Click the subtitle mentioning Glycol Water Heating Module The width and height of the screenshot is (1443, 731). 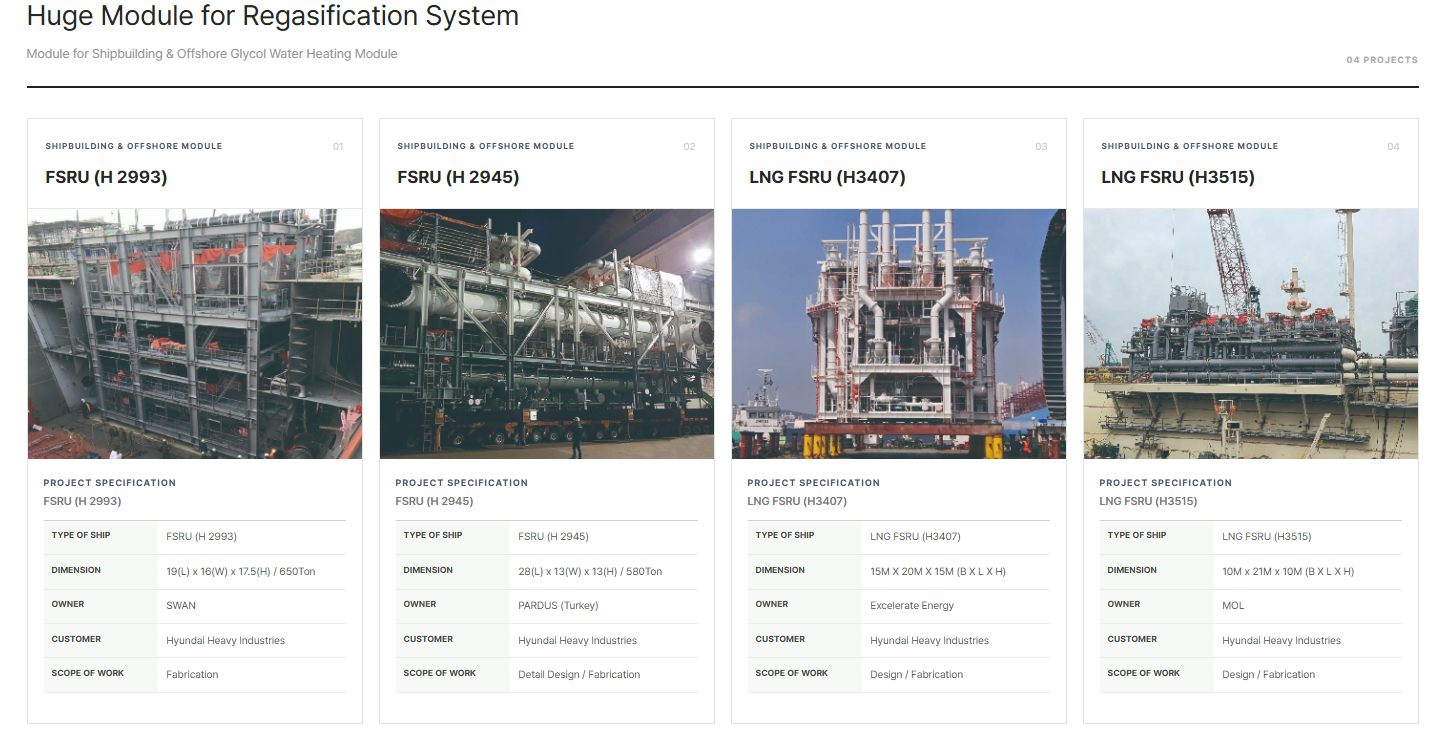pos(212,54)
